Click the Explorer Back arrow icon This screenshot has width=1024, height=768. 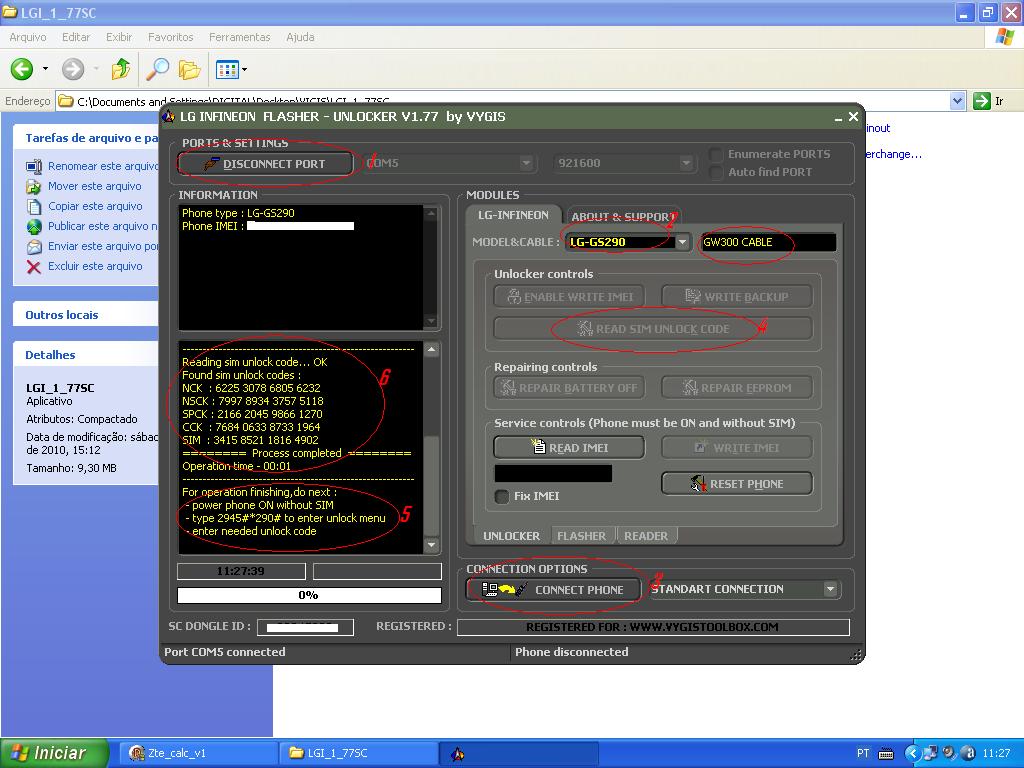pyautogui.click(x=22, y=69)
